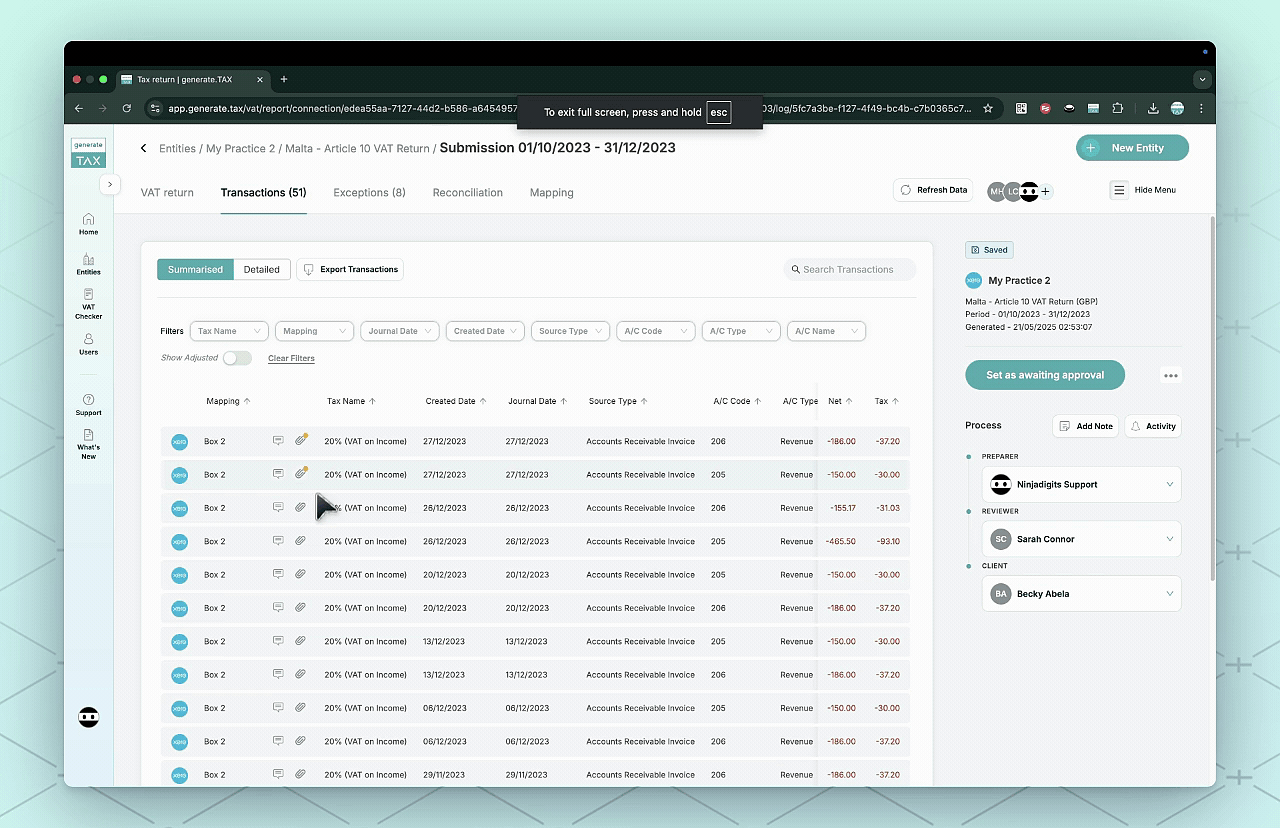Viewport: 1280px width, 828px height.
Task: Click the Export Transactions button
Action: click(350, 269)
